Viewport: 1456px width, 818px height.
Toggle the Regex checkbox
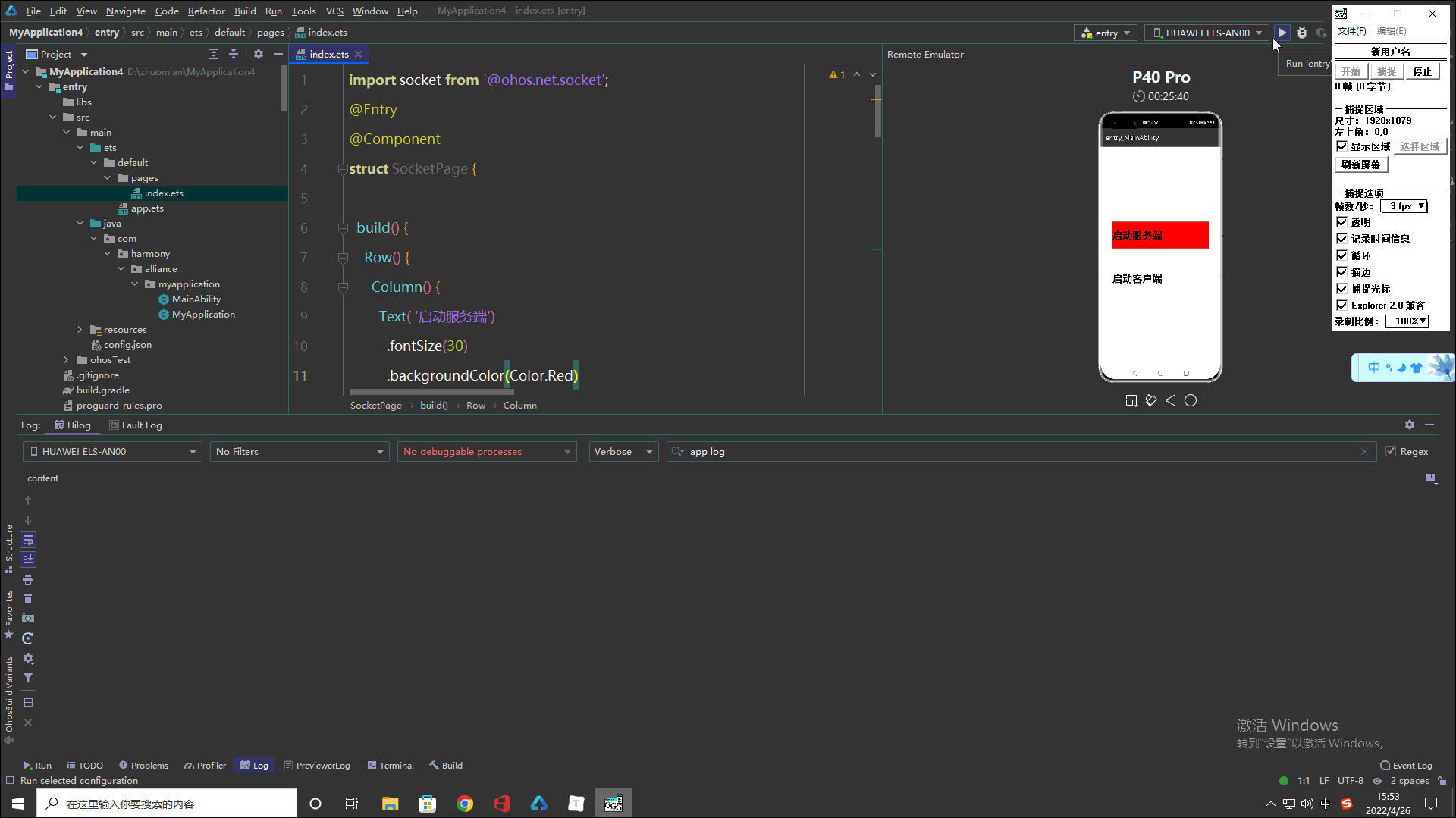coord(1391,451)
